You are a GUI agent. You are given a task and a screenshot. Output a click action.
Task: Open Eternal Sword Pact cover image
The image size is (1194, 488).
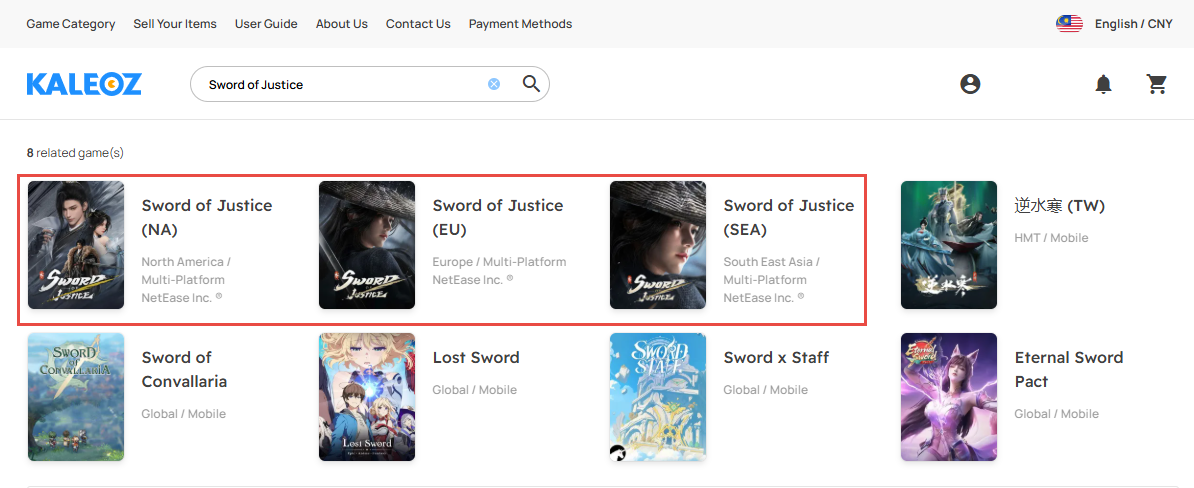[949, 397]
